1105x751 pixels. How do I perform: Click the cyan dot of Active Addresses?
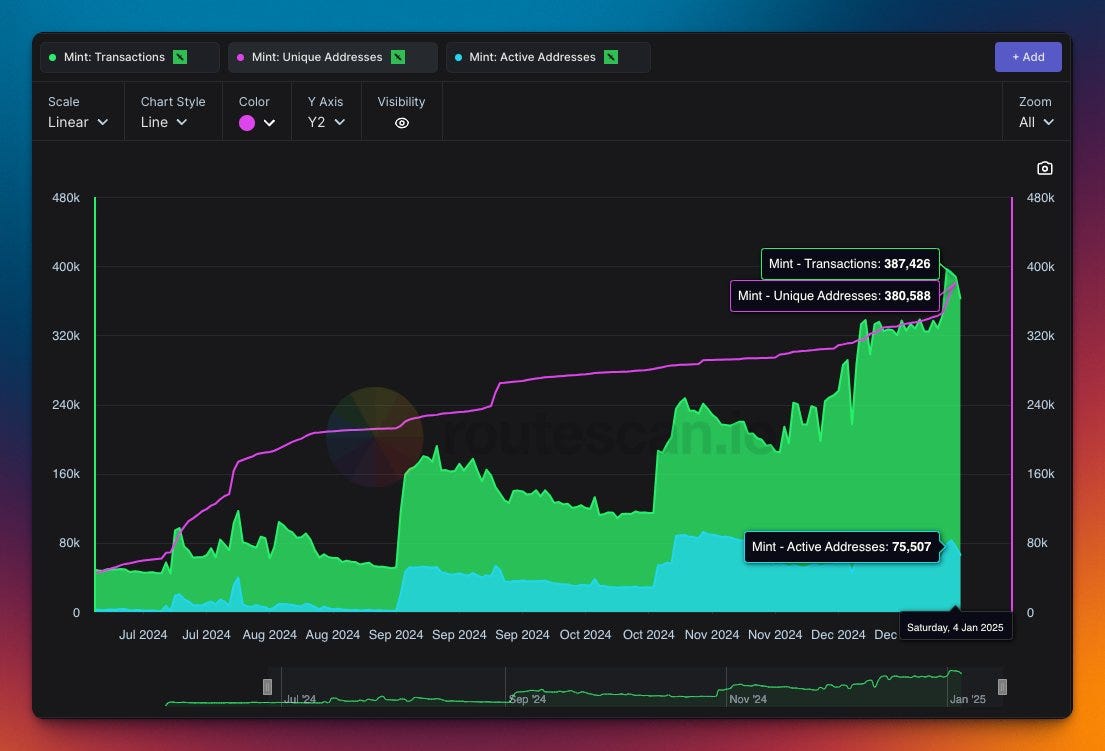pyautogui.click(x=458, y=57)
